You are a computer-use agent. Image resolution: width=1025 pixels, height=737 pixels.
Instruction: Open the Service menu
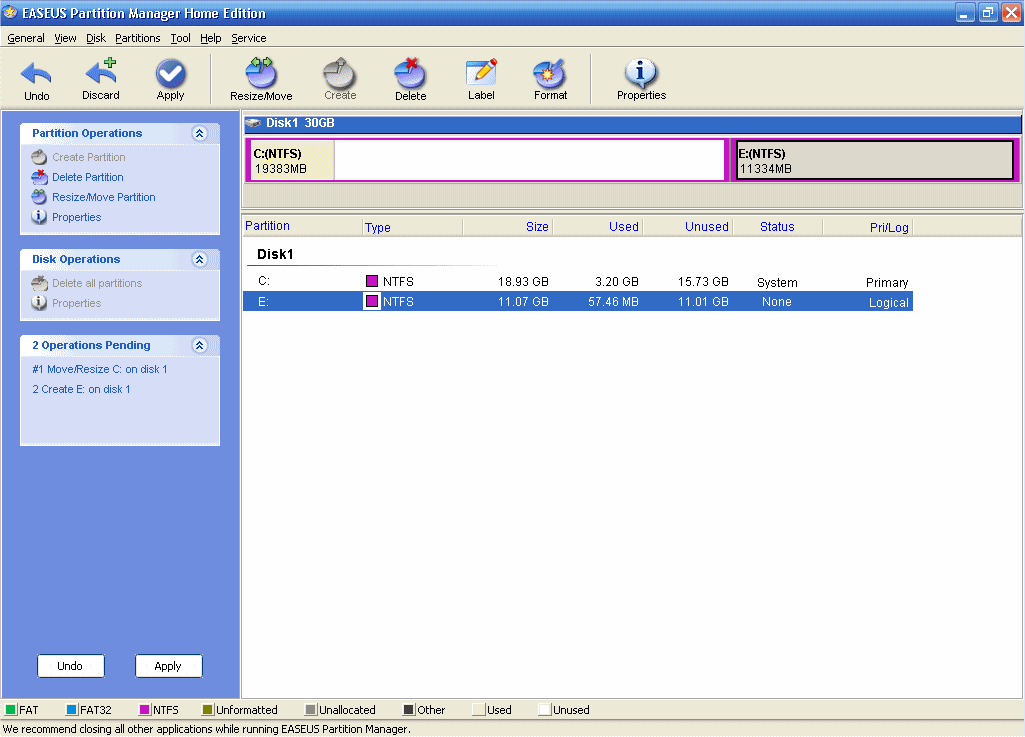248,38
